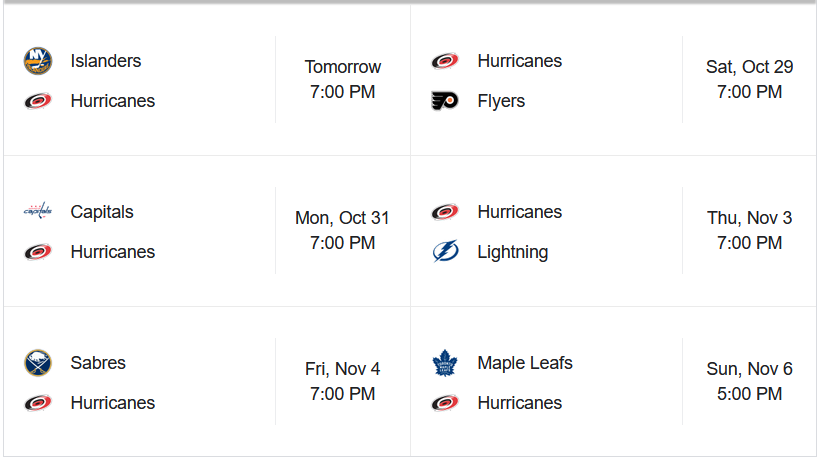Image resolution: width=817 pixels, height=457 pixels.
Task: Click the Islanders team logo
Action: click(38, 61)
